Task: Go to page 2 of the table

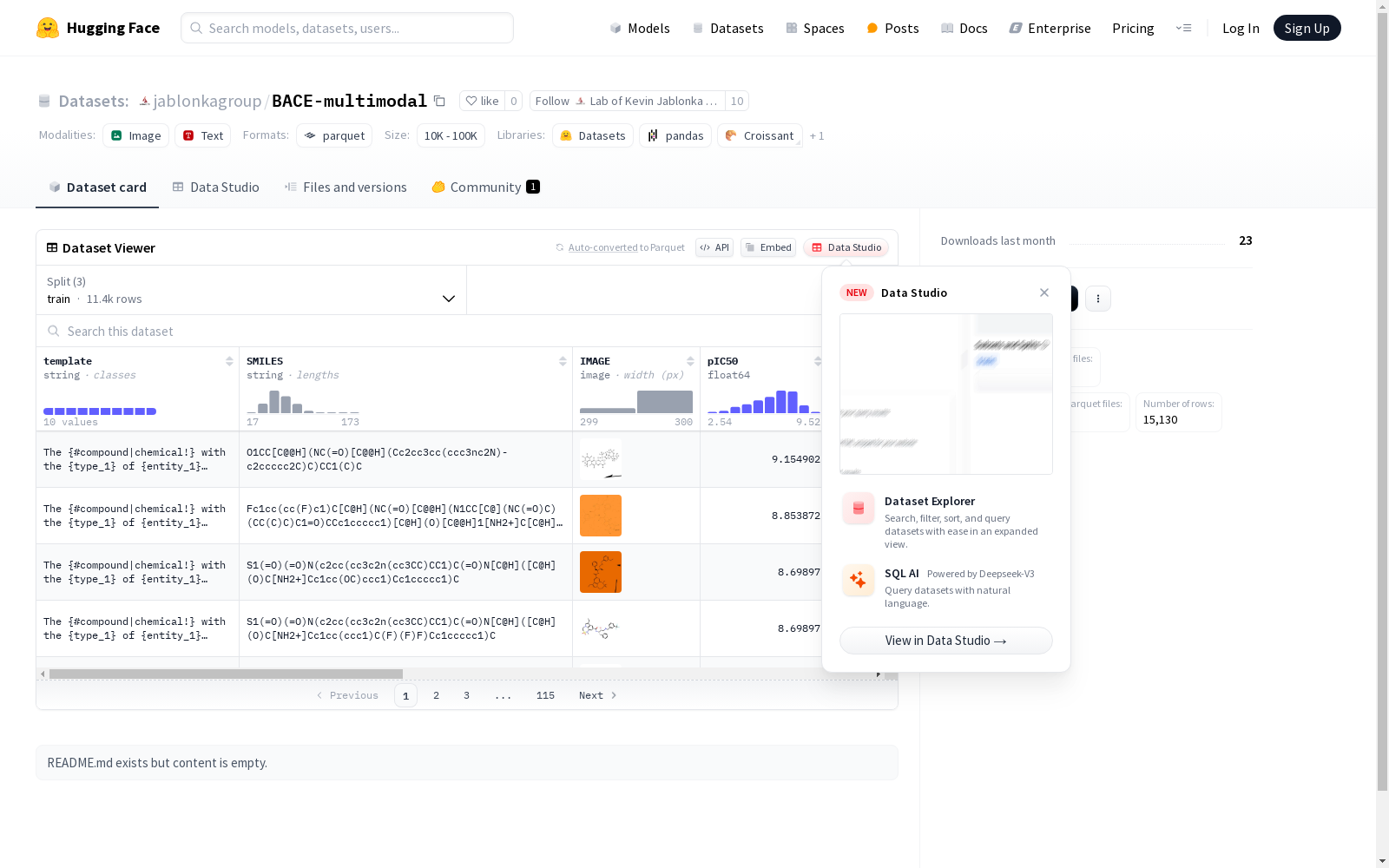Action: point(436,695)
